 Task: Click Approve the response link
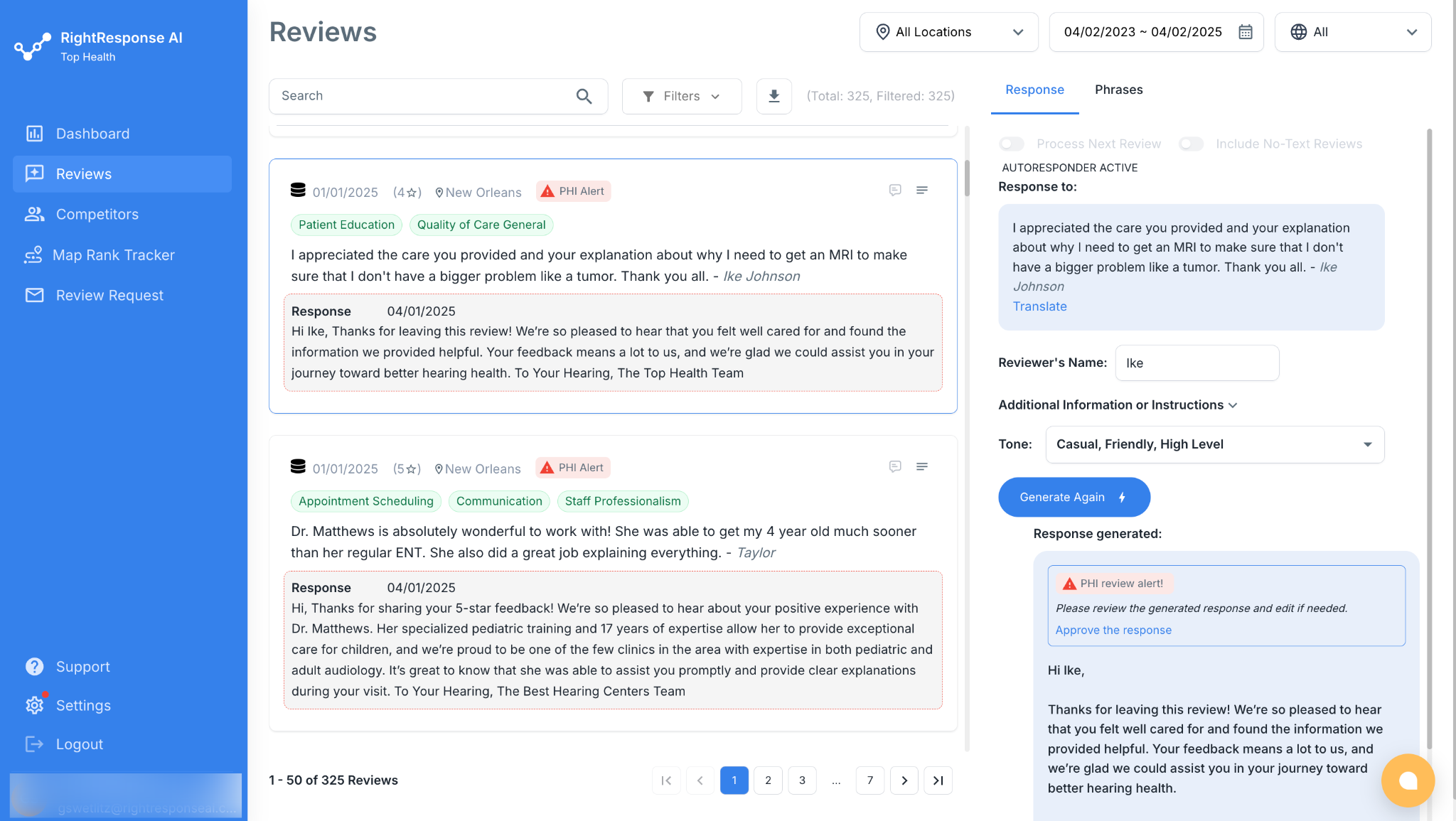click(x=1113, y=630)
